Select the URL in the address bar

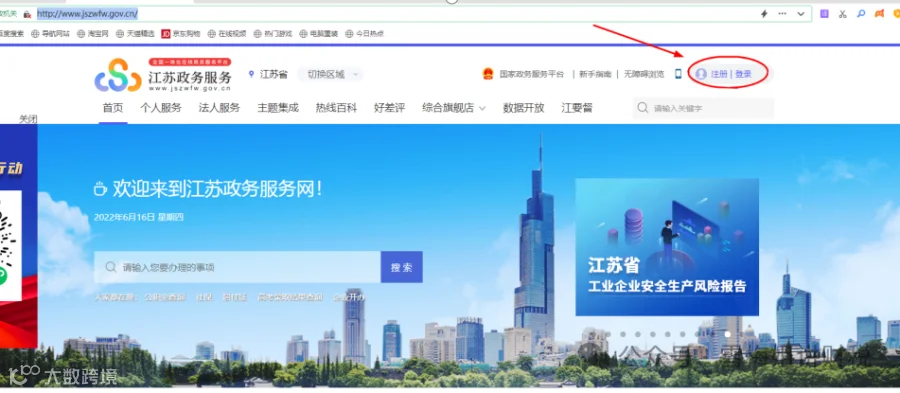pos(87,14)
